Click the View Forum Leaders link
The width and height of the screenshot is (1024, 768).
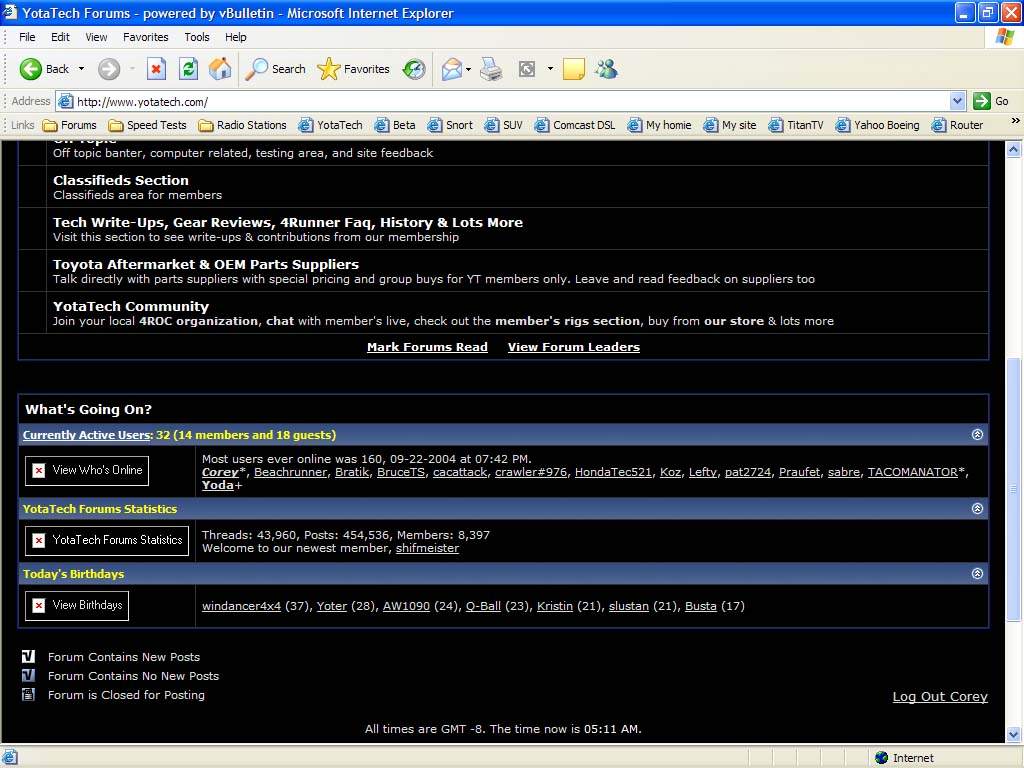tap(574, 347)
